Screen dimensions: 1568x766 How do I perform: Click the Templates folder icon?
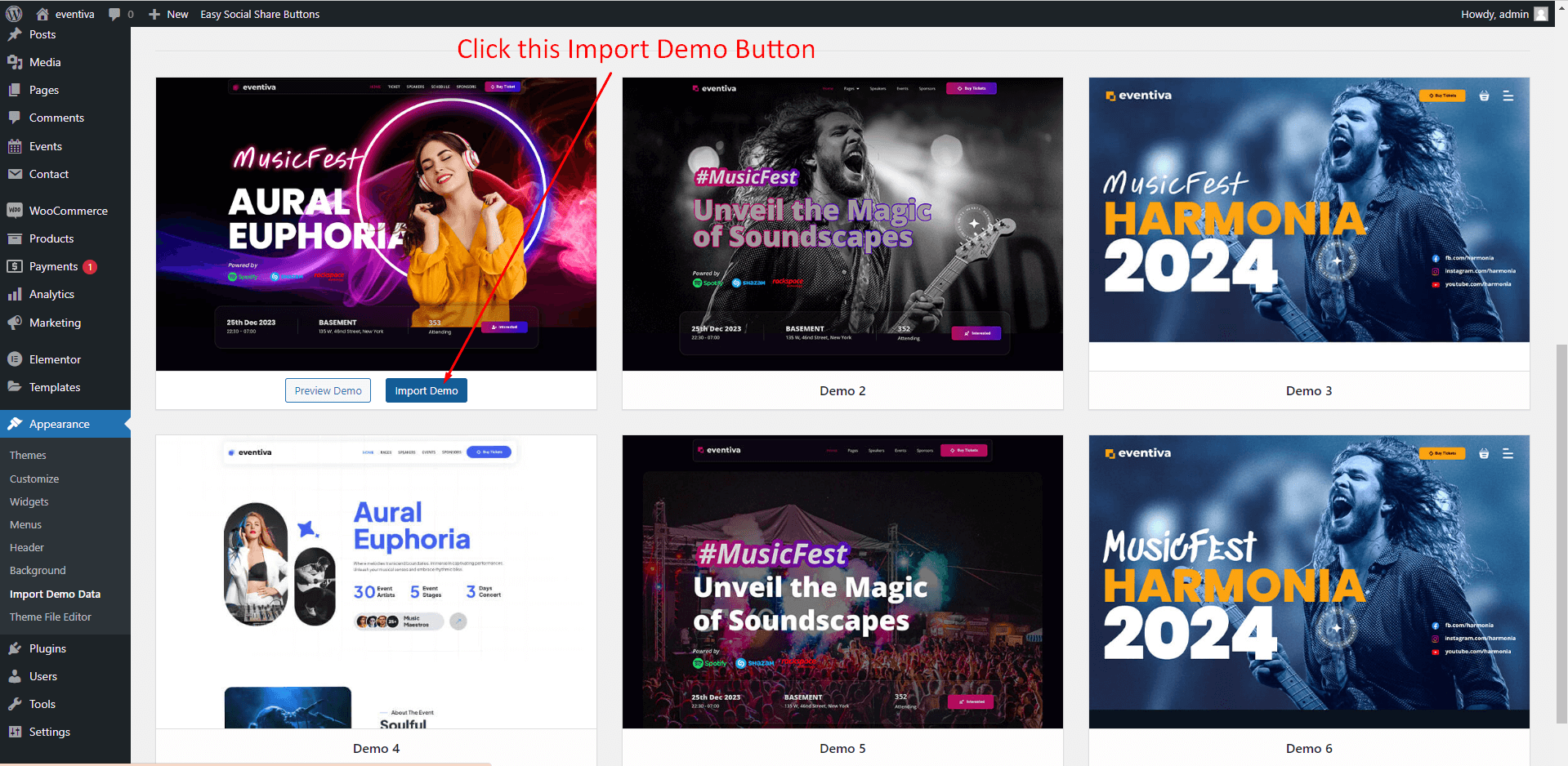[x=15, y=387]
